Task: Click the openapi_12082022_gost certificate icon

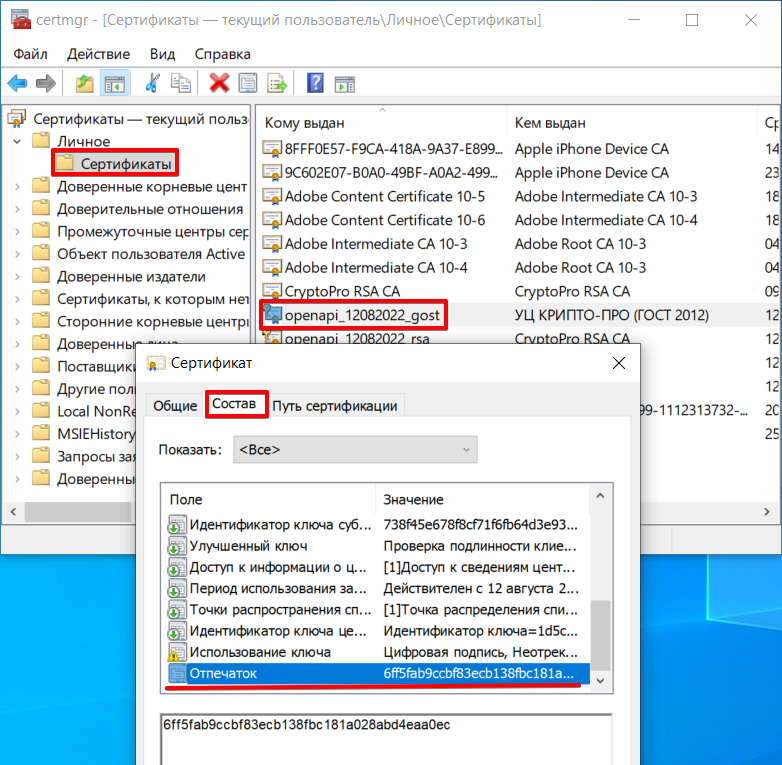Action: click(273, 315)
